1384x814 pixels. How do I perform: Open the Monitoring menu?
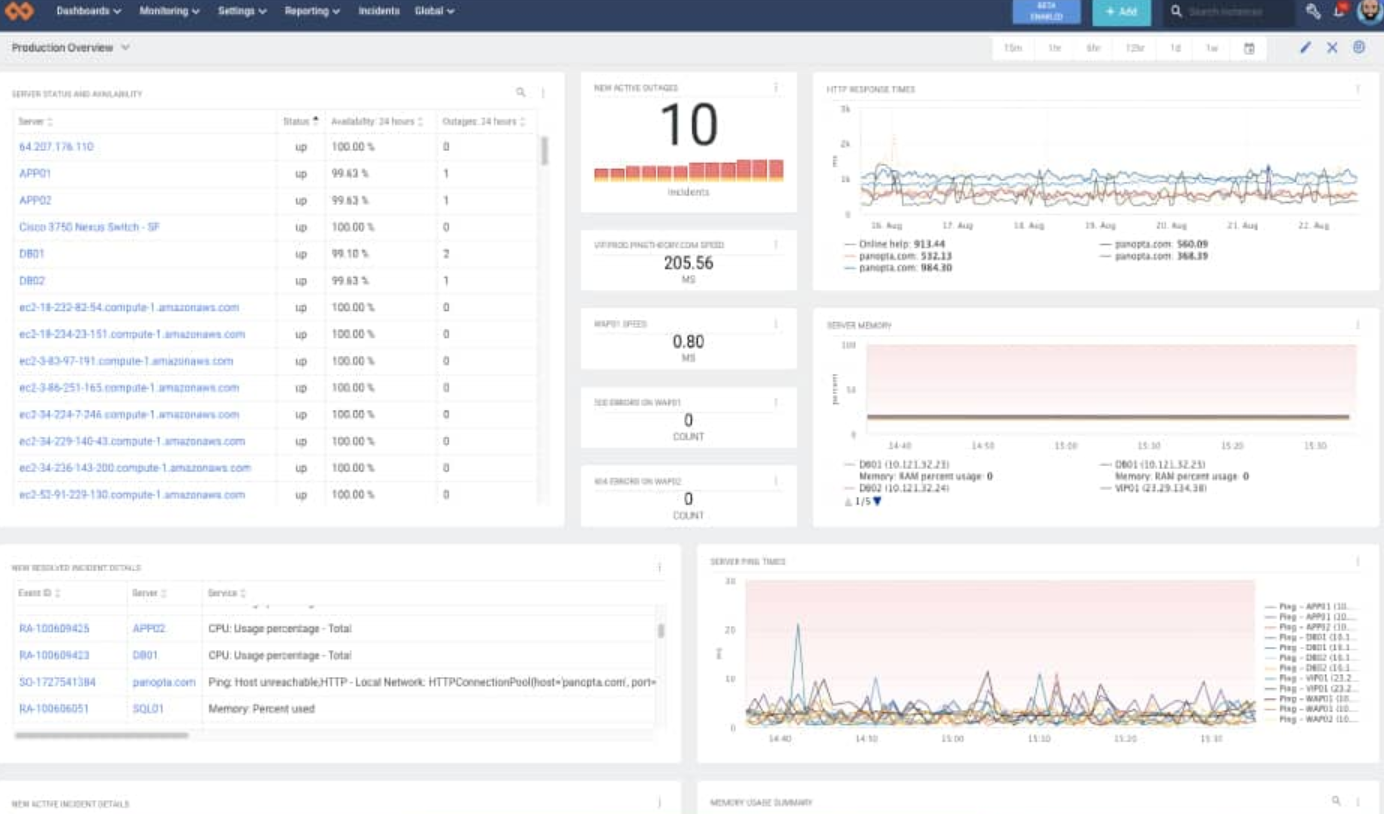point(169,11)
